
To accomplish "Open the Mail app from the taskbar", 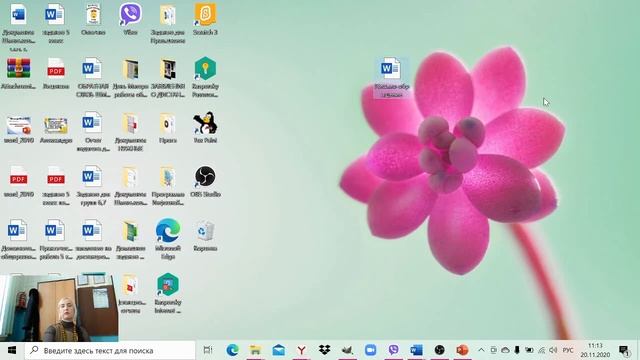I will 278,350.
